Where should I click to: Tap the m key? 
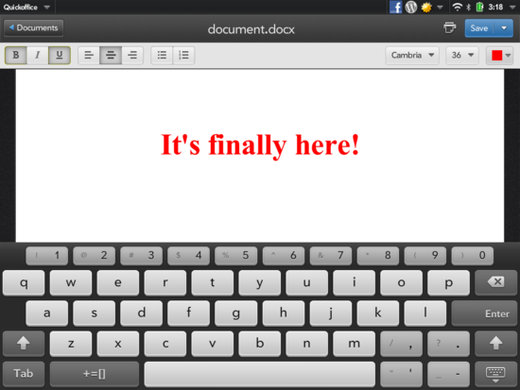pos(354,343)
